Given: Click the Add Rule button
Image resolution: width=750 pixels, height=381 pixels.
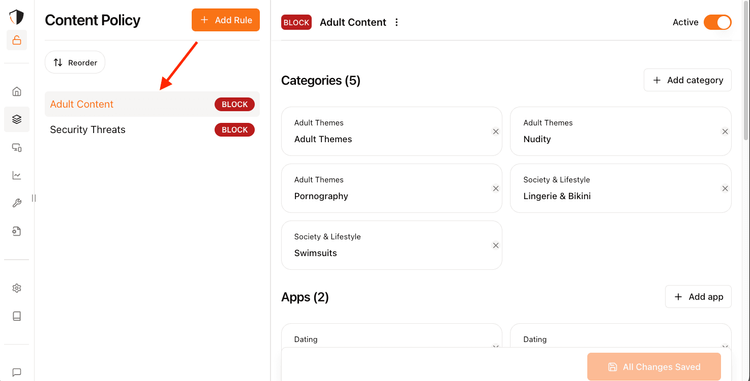Looking at the screenshot, I should (226, 20).
